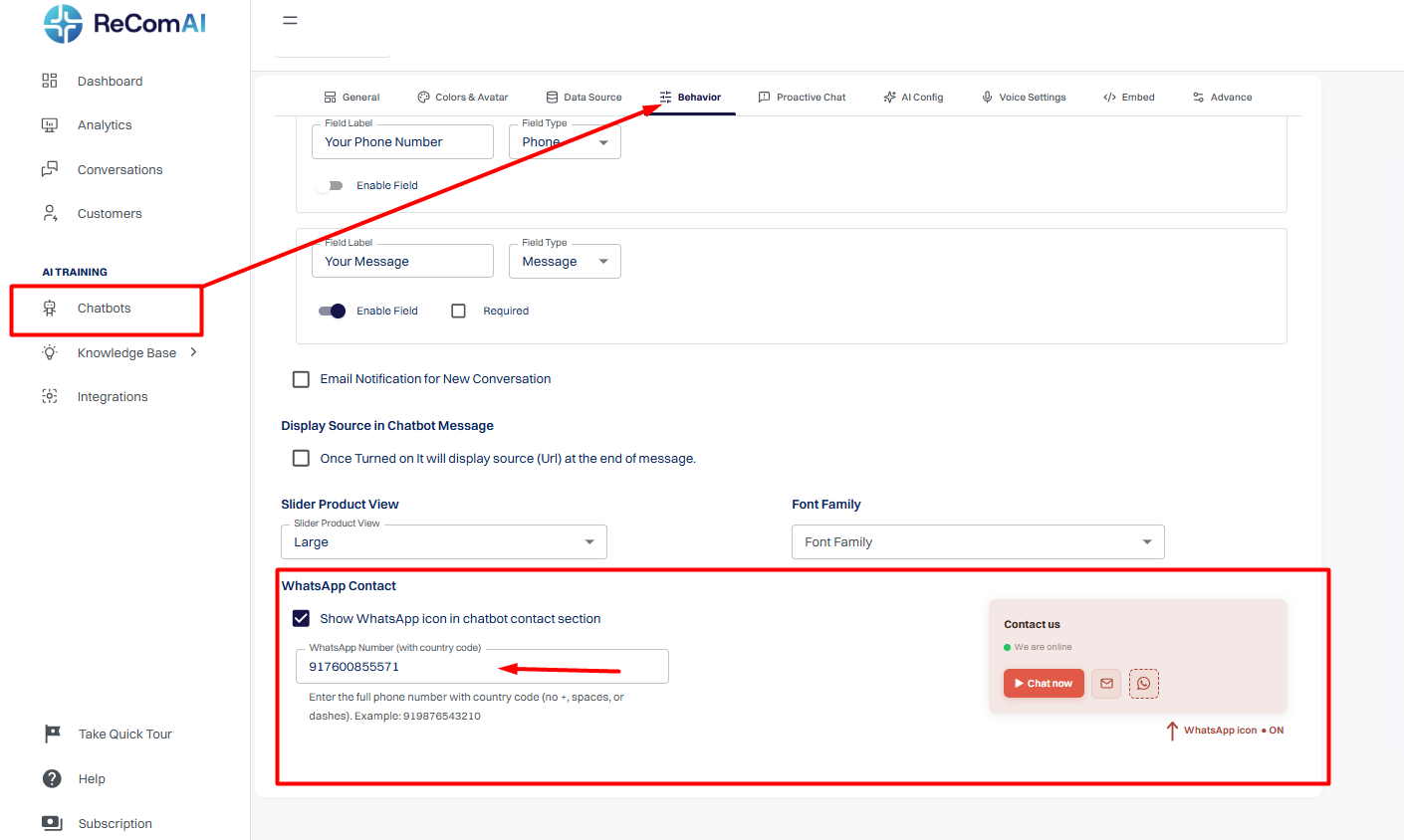Click the WhatsApp icon in Contact us preview
This screenshot has height=840, width=1404.
click(1144, 684)
